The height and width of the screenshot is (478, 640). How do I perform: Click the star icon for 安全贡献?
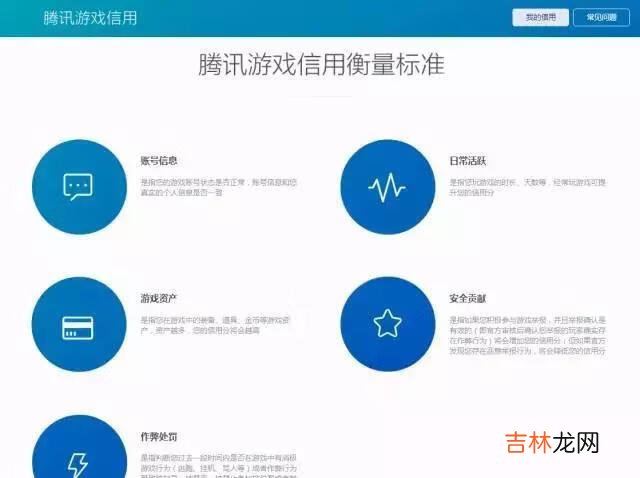pos(387,324)
